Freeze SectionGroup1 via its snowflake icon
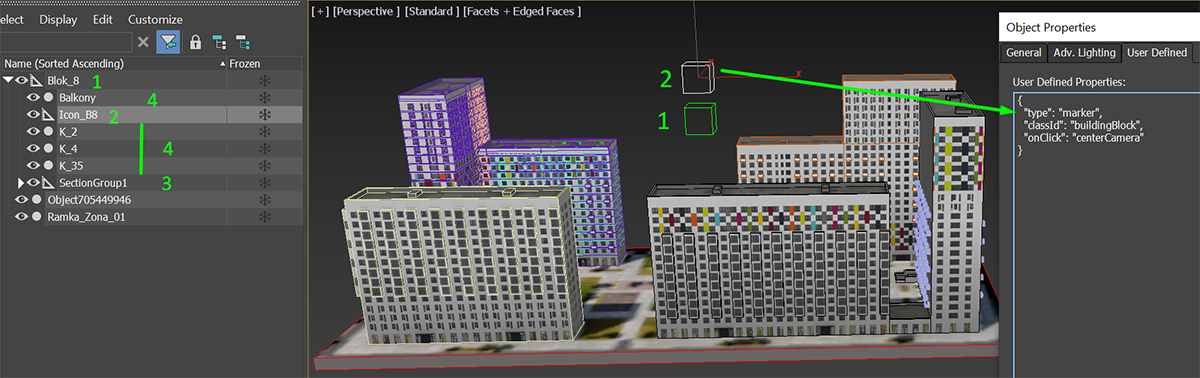Image resolution: width=1200 pixels, height=378 pixels. point(265,183)
